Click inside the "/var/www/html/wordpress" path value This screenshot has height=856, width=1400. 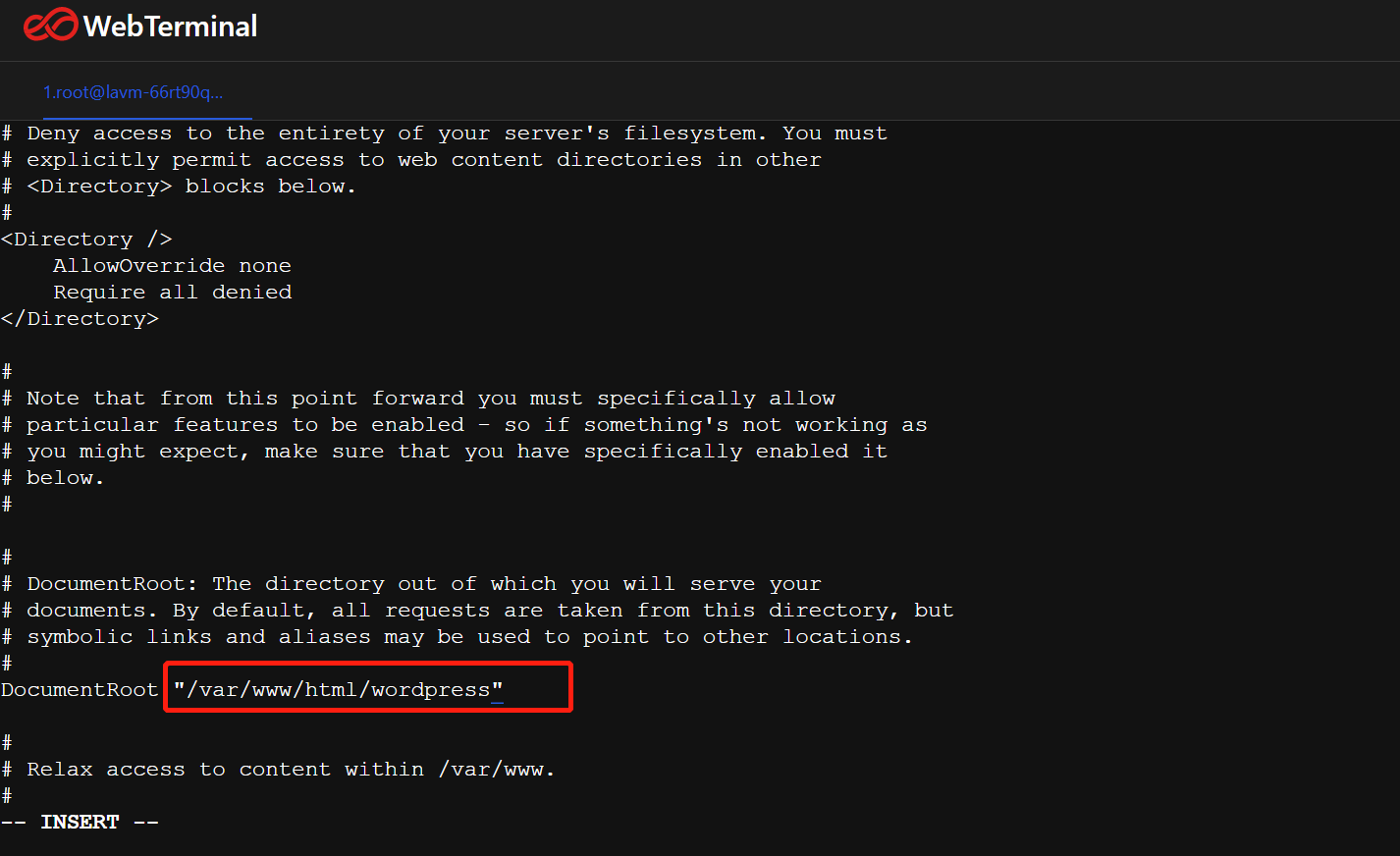338,690
